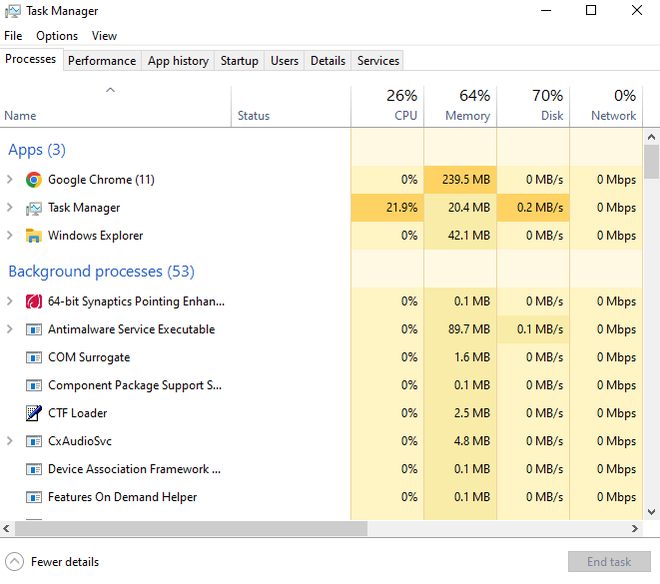
Task: Switch to the Performance tab
Action: pos(102,61)
